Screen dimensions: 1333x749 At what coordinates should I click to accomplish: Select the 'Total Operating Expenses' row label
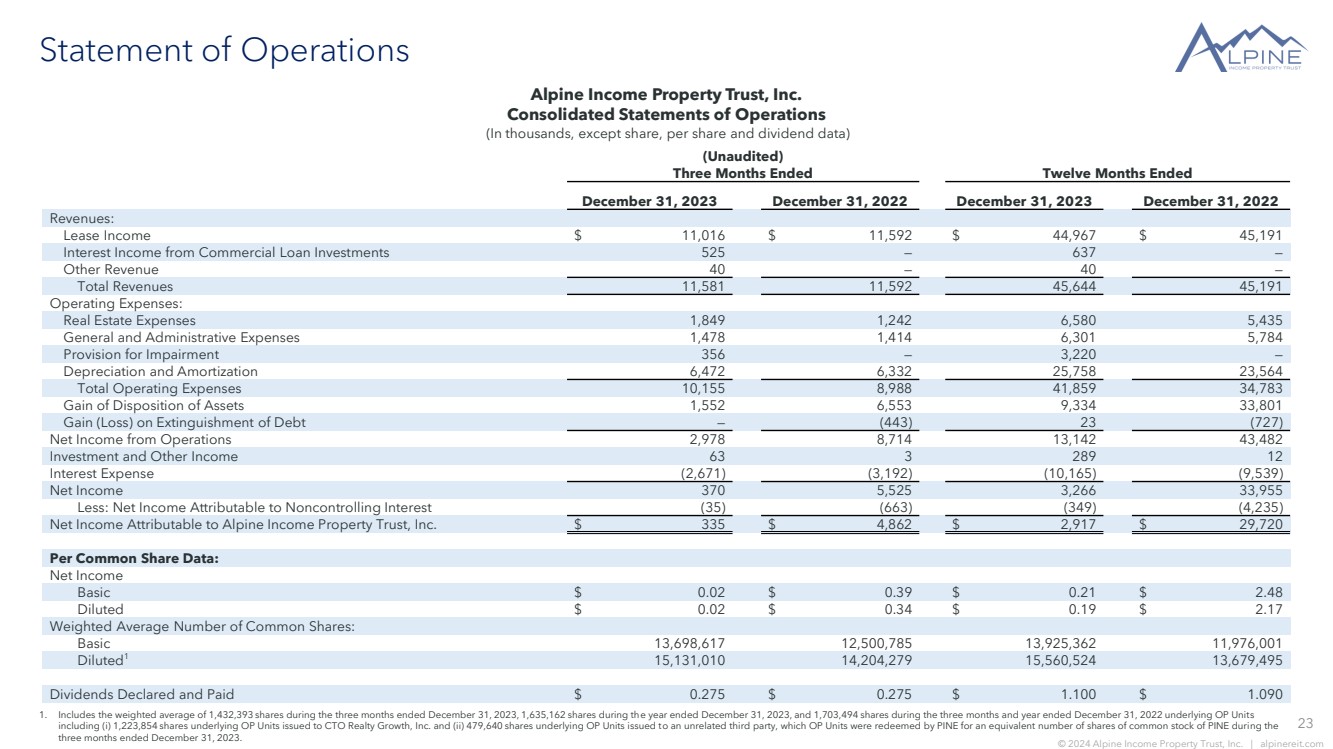tap(159, 388)
